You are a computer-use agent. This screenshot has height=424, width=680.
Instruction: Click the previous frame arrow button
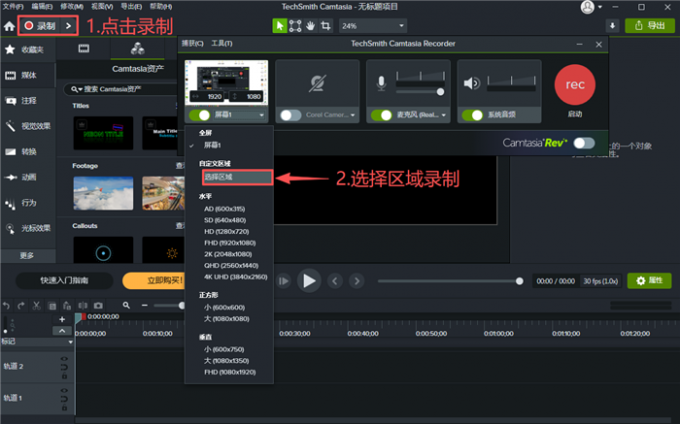[x=334, y=281]
